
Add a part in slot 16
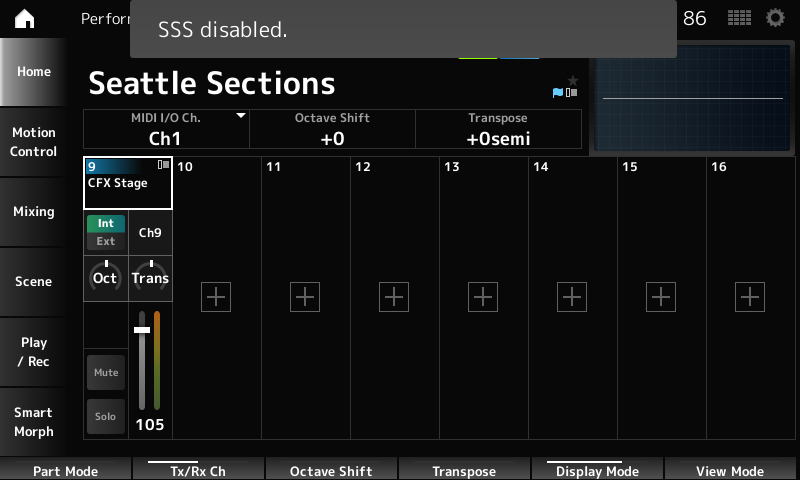(750, 296)
